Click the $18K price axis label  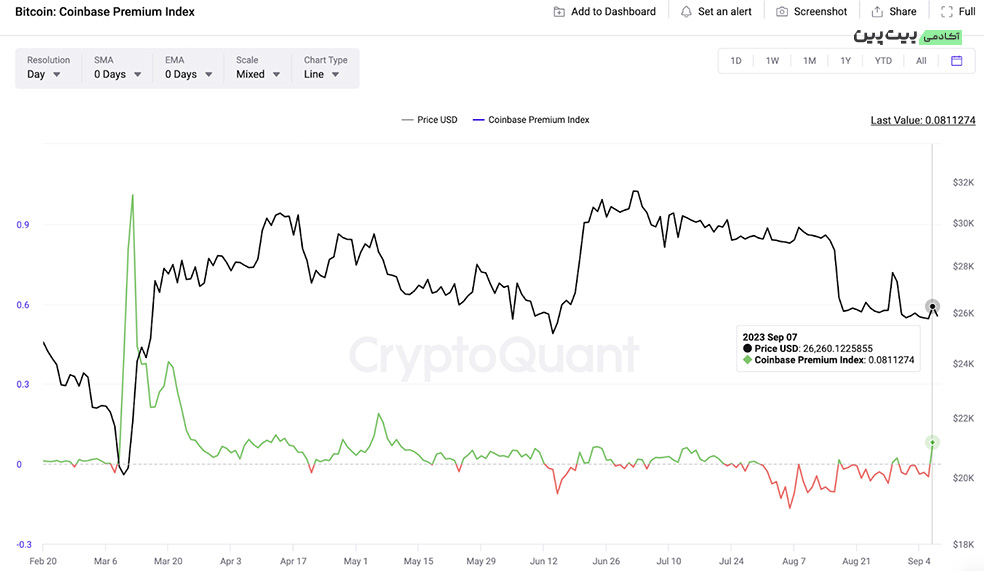click(963, 545)
